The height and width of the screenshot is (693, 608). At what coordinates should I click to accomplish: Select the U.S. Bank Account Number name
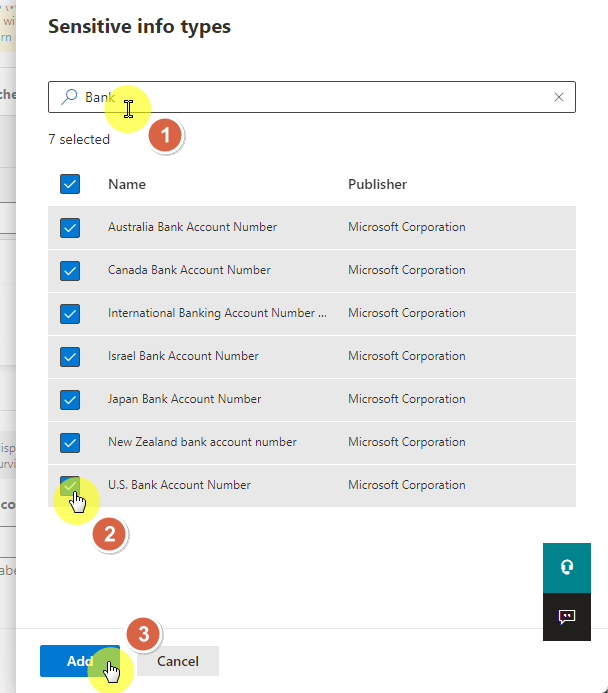click(179, 485)
